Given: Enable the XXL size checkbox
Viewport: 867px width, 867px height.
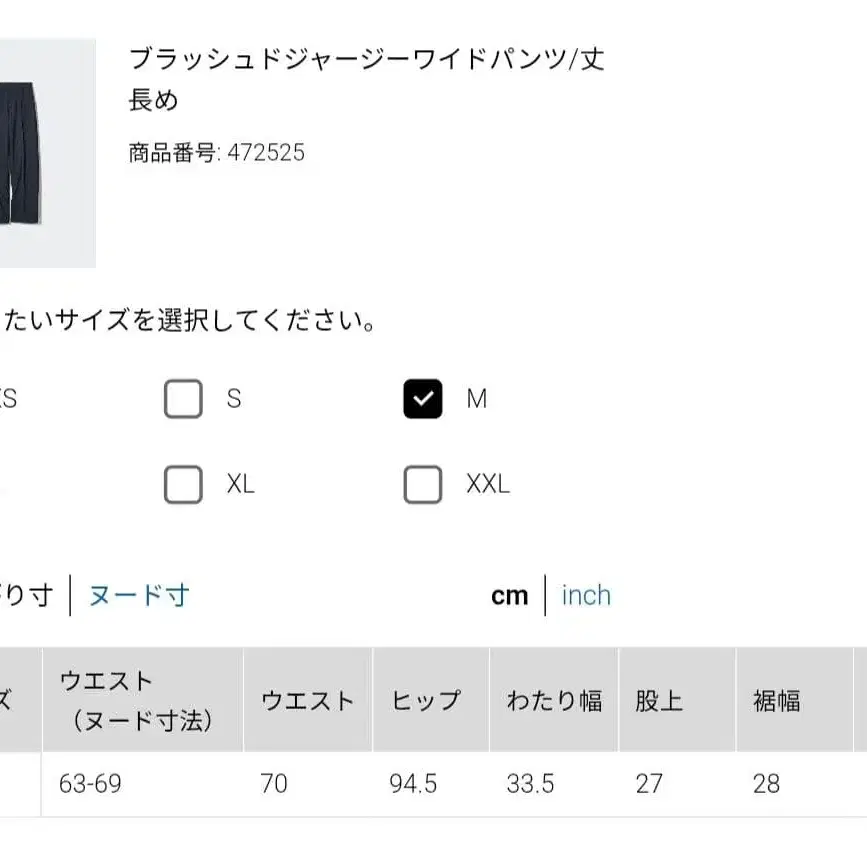Looking at the screenshot, I should pos(423,485).
